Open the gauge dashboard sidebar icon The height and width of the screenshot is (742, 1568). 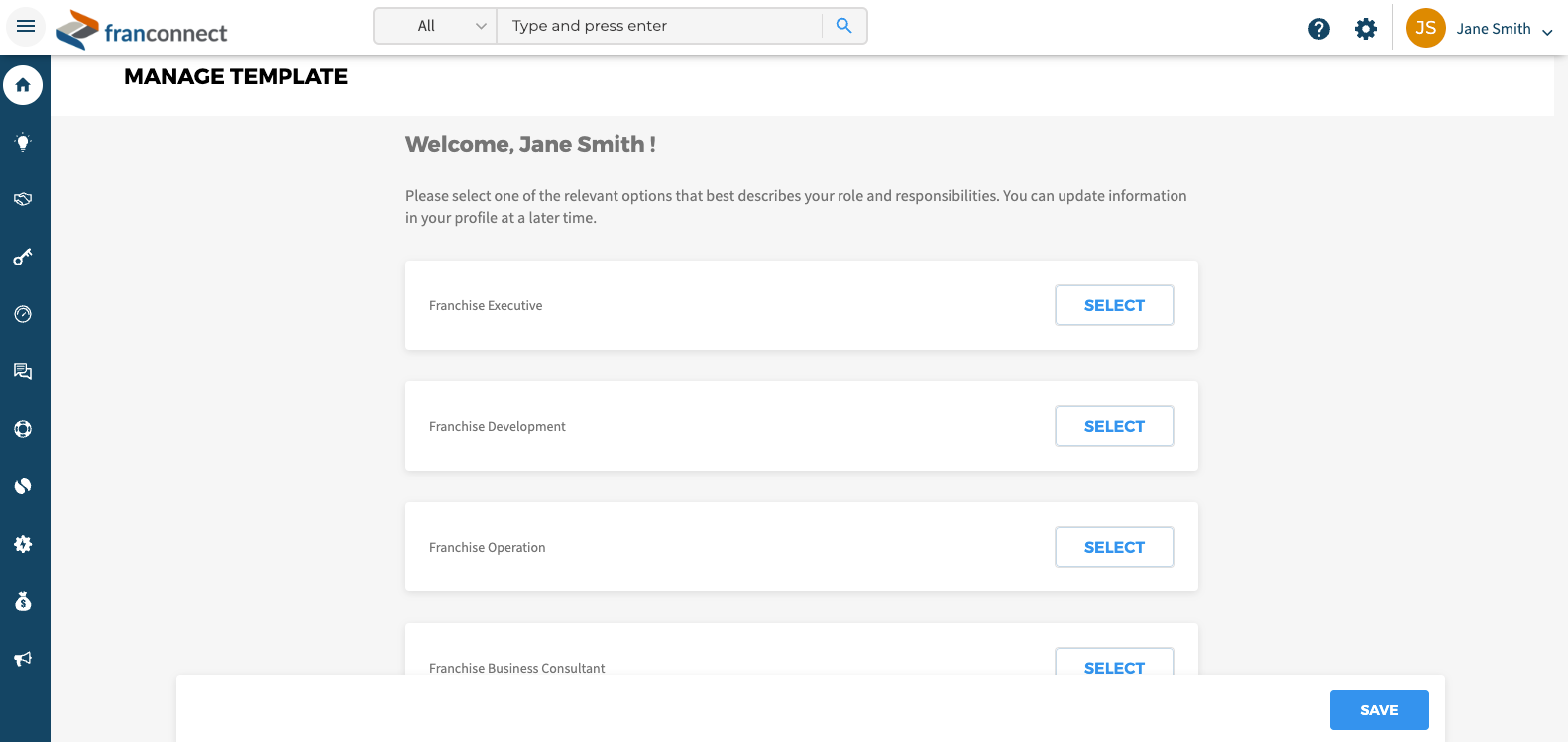(x=23, y=314)
